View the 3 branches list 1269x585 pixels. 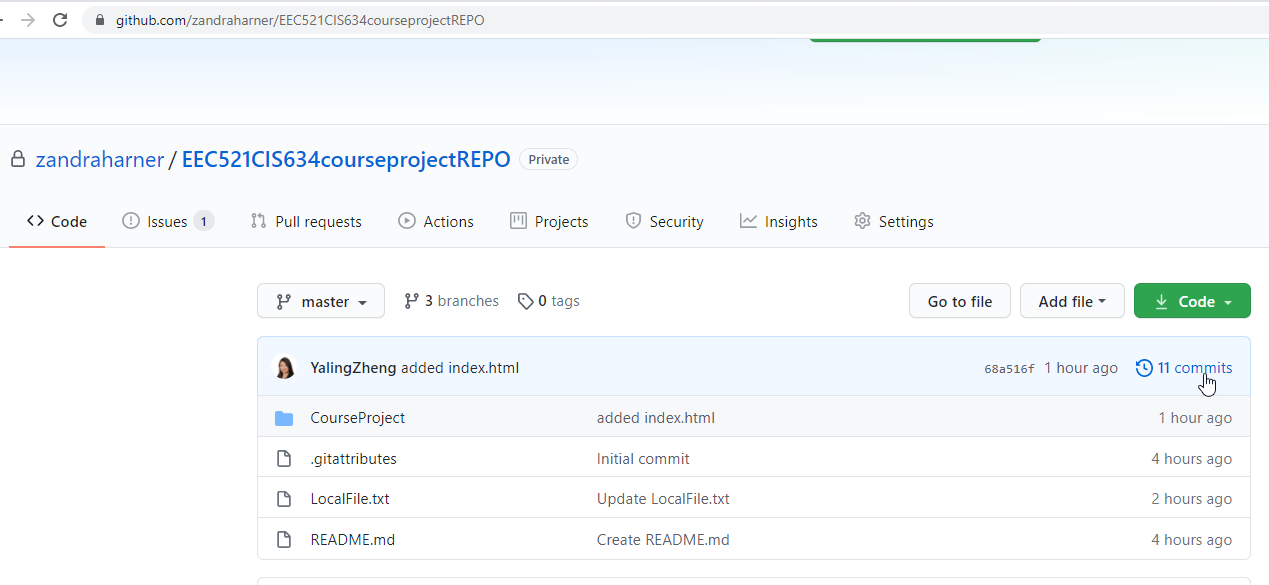(450, 300)
